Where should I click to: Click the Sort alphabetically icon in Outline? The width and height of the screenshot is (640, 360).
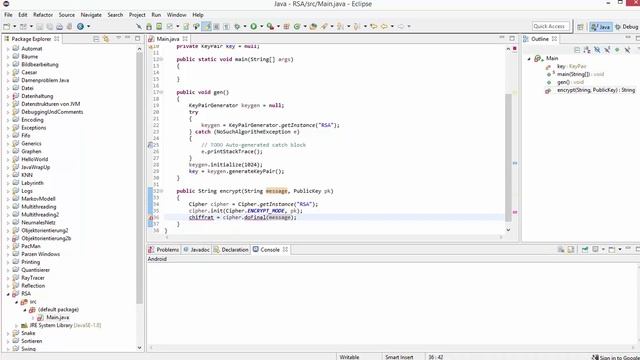(587, 50)
